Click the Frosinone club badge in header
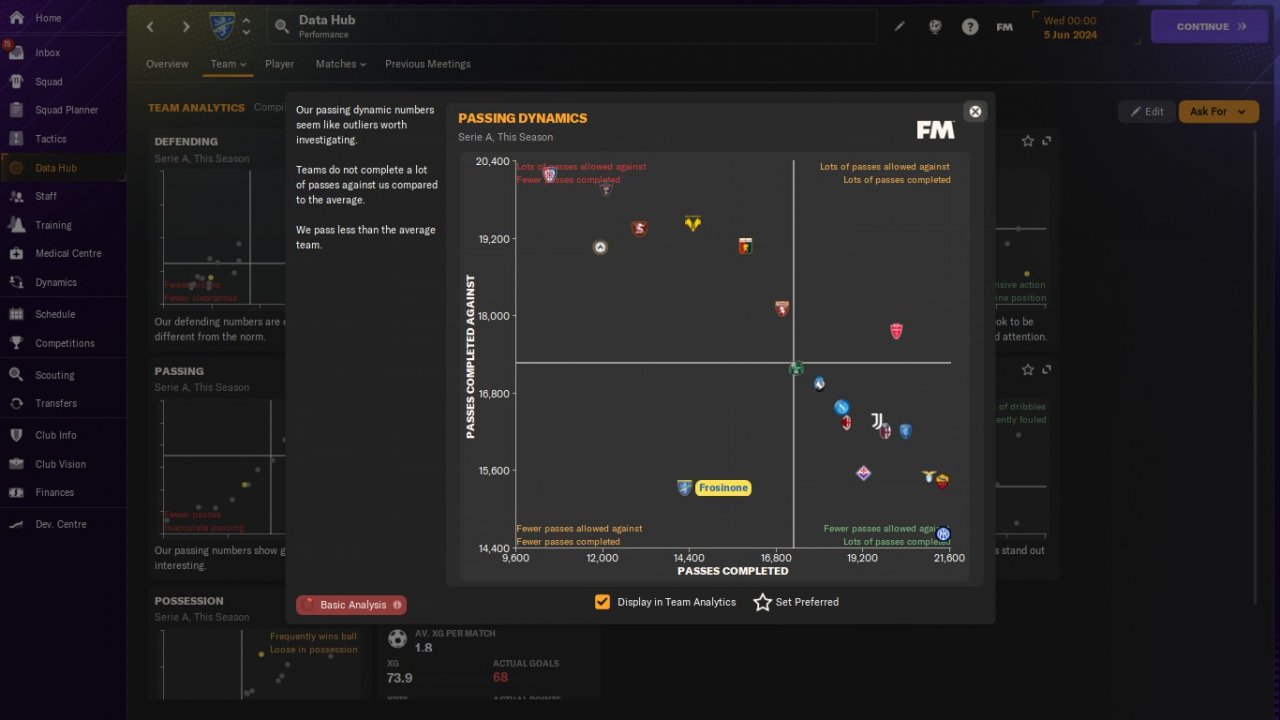Screen dimensions: 1280x720 coord(222,26)
